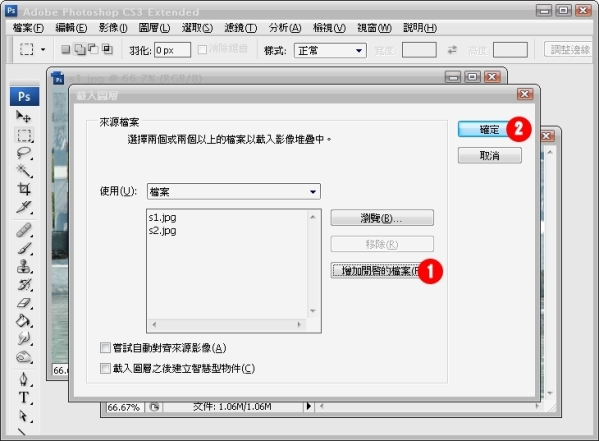
Task: Click the 瀏覽(B)... button
Action: [x=382, y=218]
